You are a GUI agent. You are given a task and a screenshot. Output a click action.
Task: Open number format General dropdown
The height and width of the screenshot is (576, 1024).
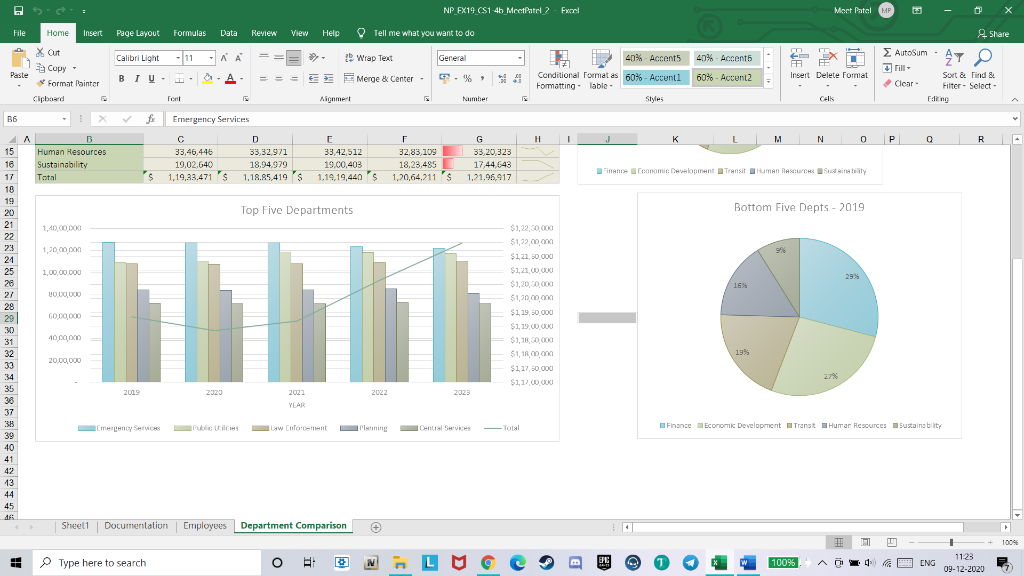point(520,58)
